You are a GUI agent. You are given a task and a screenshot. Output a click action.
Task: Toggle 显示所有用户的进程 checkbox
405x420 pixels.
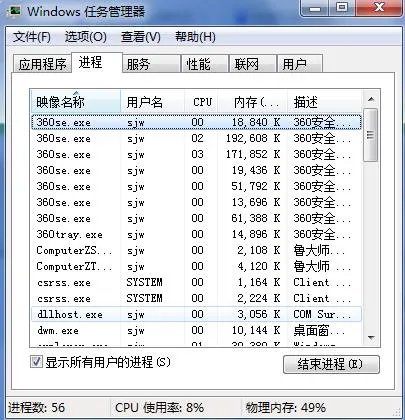click(x=36, y=362)
